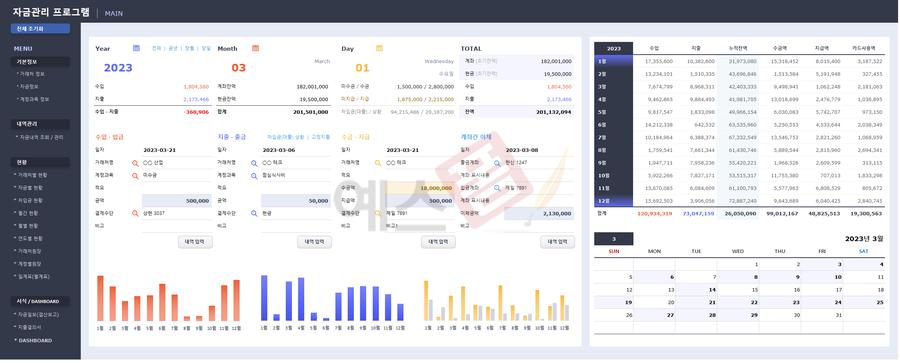
Task: Open the Month calendar picker icon
Action: (x=255, y=48)
